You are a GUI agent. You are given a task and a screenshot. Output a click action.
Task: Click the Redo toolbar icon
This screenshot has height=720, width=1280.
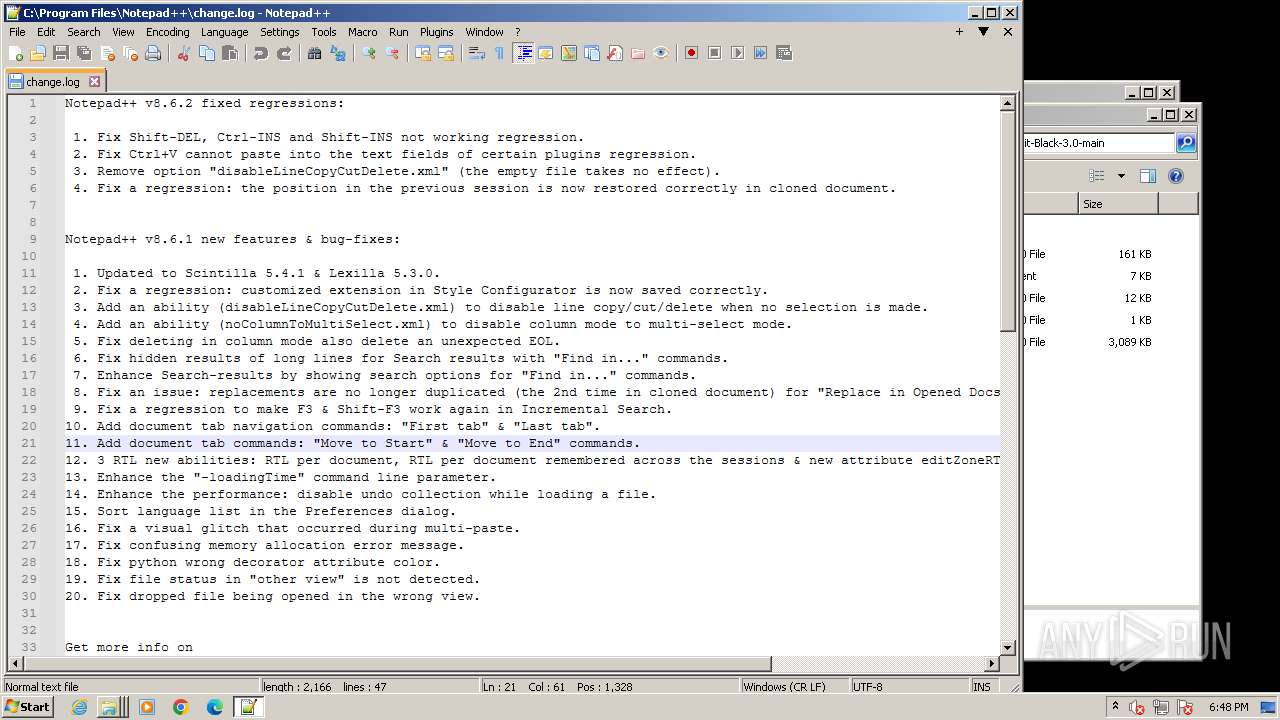284,53
